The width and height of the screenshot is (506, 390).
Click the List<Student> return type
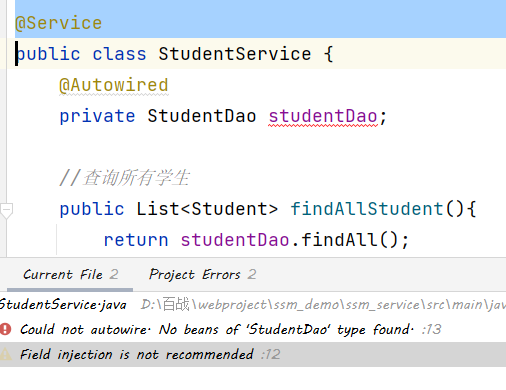(x=207, y=209)
